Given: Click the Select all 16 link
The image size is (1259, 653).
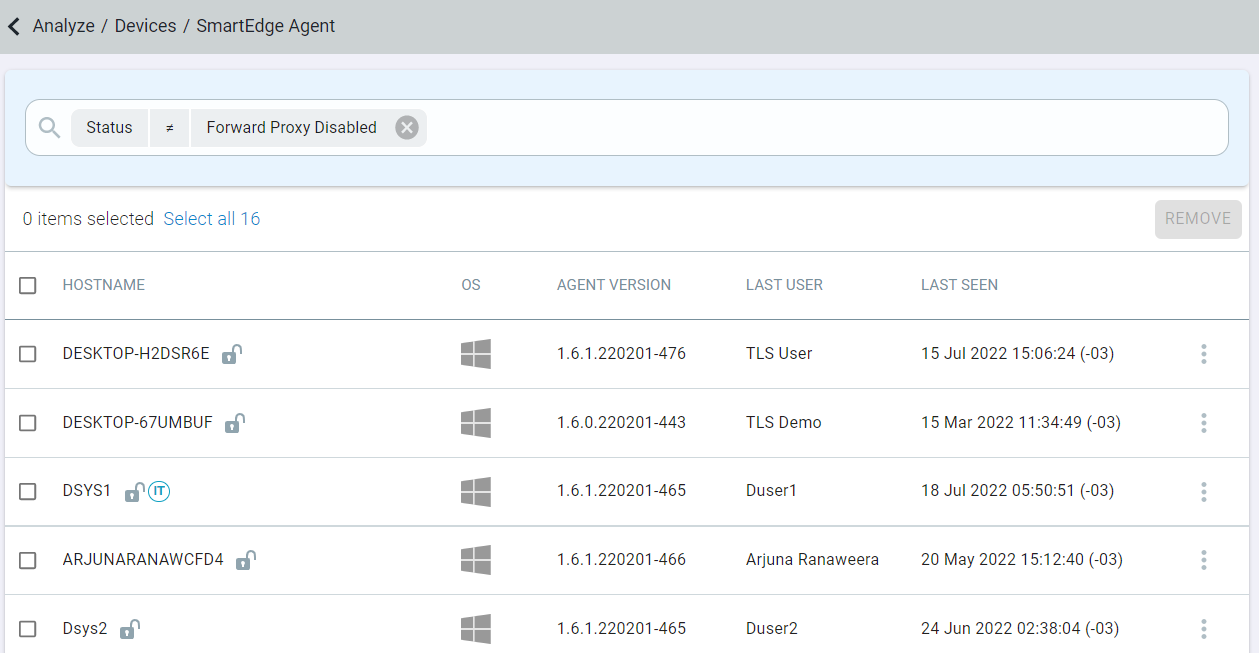Looking at the screenshot, I should pyautogui.click(x=211, y=218).
